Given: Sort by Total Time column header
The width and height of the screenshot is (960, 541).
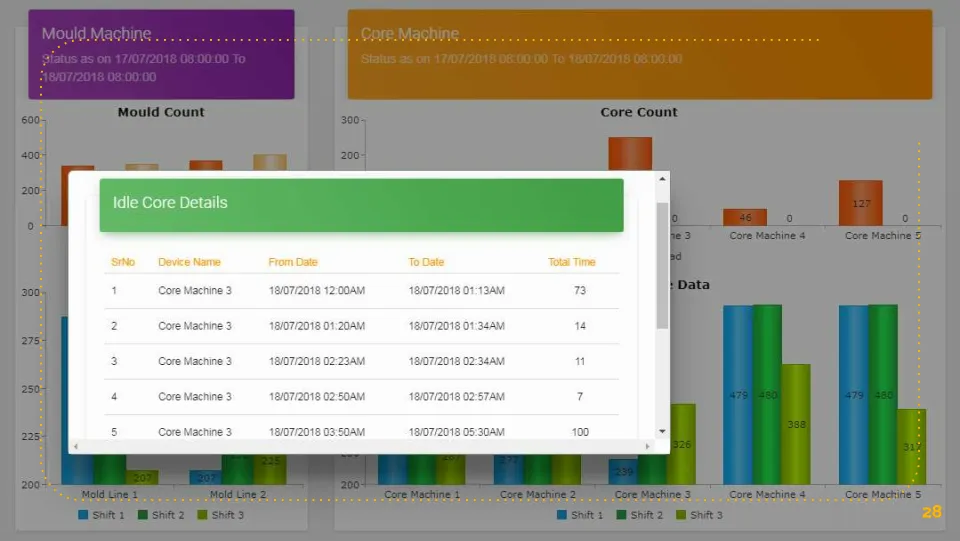Looking at the screenshot, I should 571,262.
